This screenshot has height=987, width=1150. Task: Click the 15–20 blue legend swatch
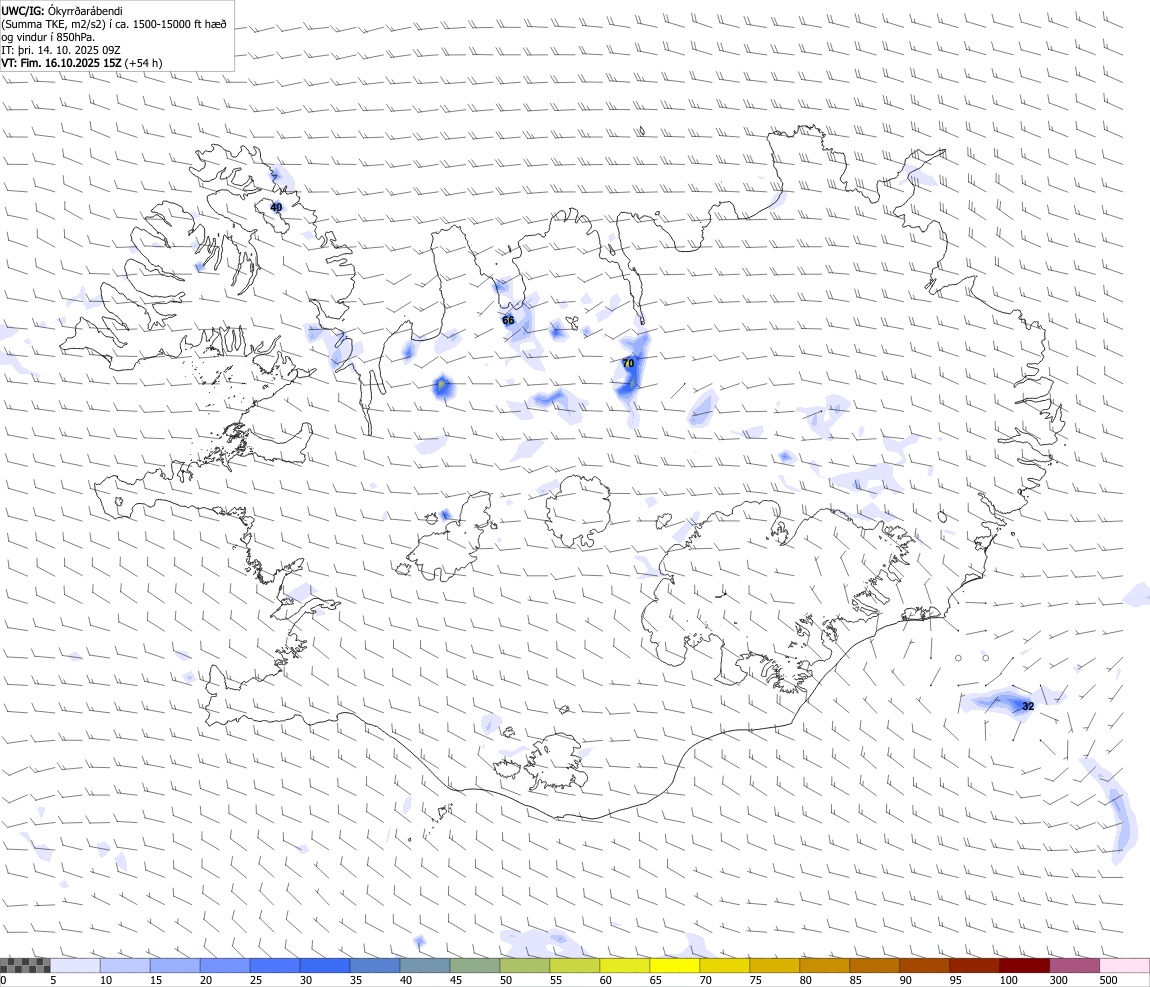pos(175,965)
